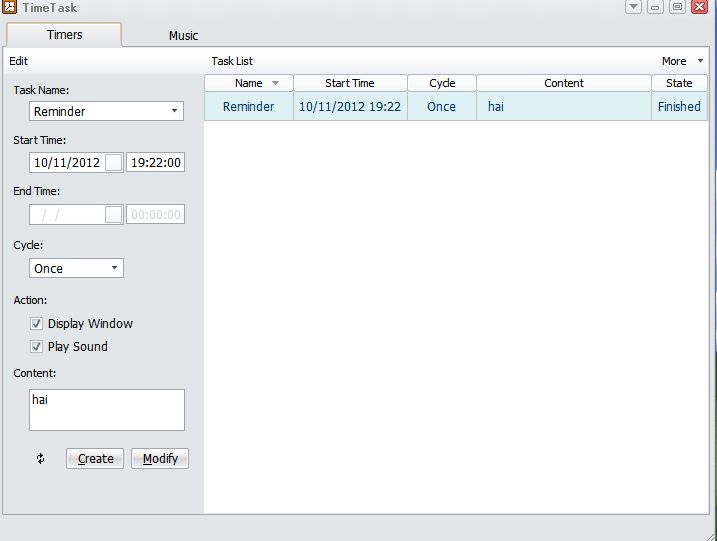
Task: Click the Finished state cell
Action: click(680, 107)
